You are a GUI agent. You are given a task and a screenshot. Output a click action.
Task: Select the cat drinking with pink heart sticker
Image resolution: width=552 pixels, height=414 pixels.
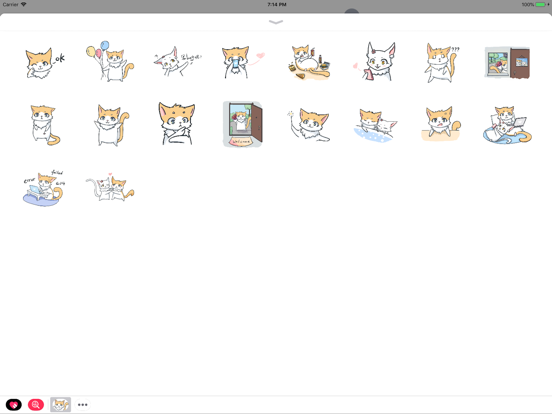pyautogui.click(x=243, y=62)
